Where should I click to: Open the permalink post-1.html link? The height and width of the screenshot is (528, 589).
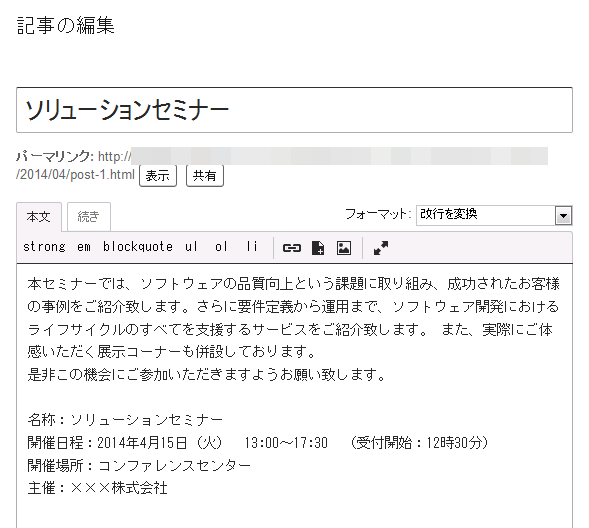(75, 175)
